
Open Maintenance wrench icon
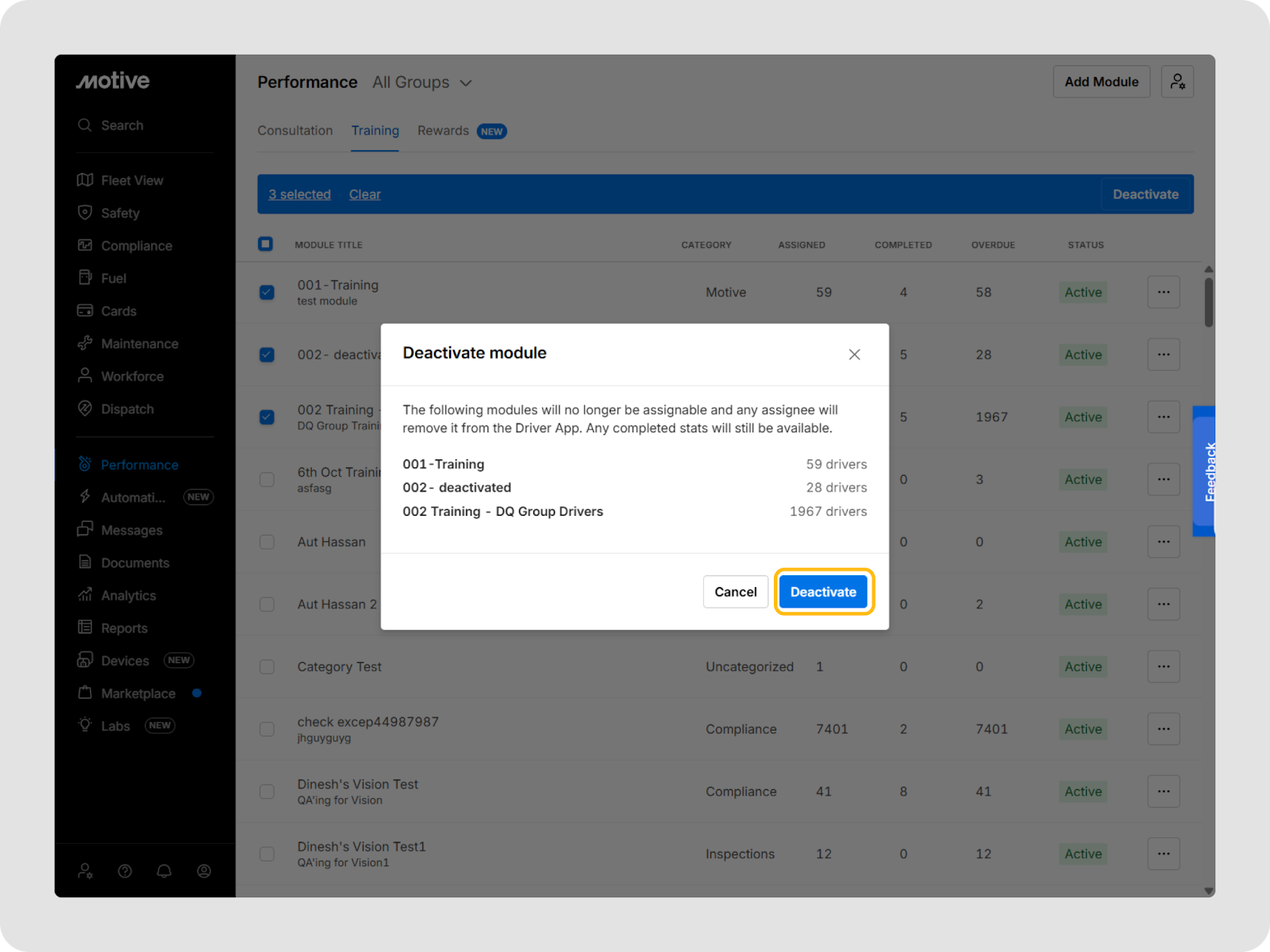[x=85, y=344]
